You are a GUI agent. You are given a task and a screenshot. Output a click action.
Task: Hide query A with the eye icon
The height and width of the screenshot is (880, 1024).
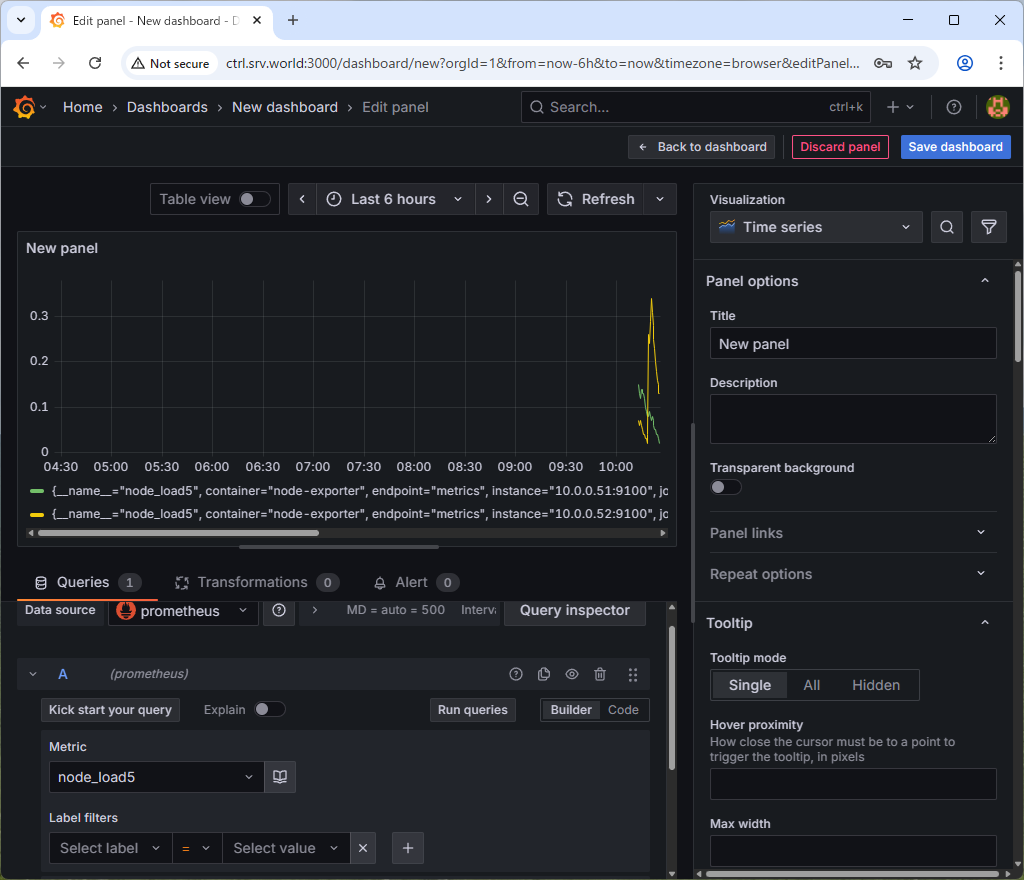(572, 675)
